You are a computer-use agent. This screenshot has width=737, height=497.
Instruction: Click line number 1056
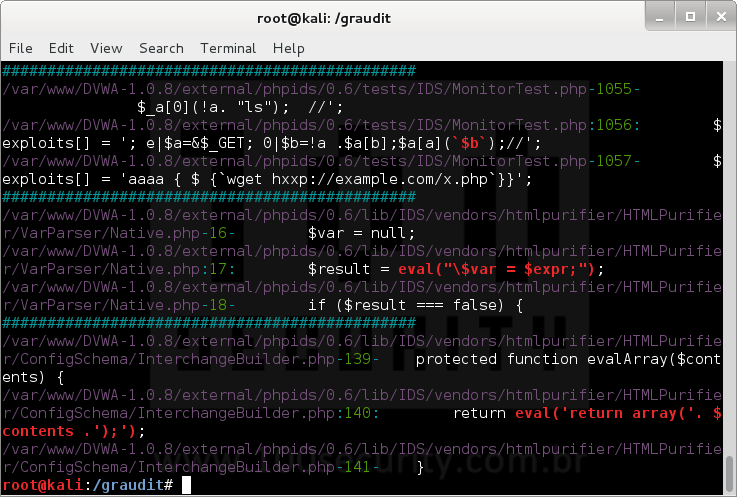point(613,125)
